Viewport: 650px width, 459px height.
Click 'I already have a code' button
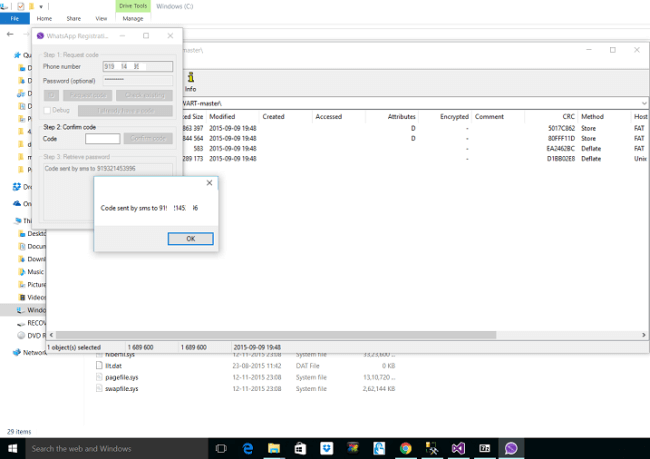pyautogui.click(x=125, y=111)
